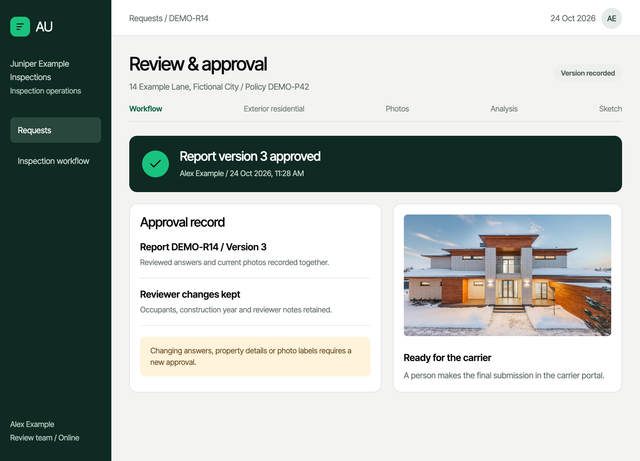Click the Version recorded badge

point(588,73)
